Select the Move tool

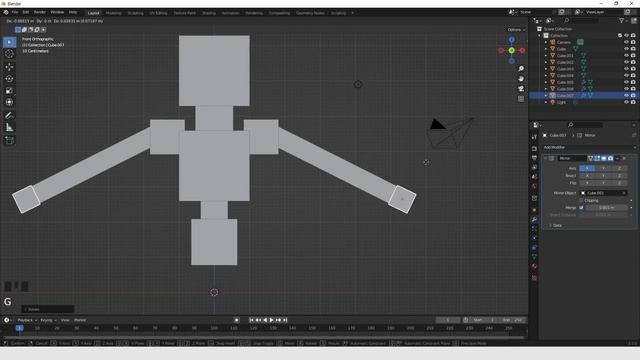tap(9, 67)
